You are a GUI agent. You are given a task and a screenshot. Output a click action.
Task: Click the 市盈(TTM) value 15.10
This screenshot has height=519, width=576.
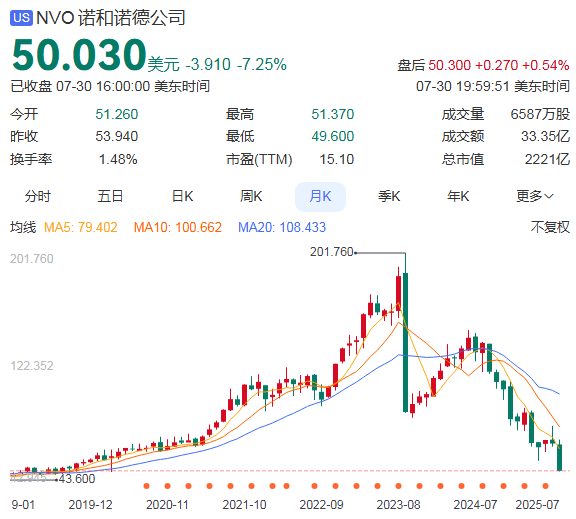[x=336, y=159]
